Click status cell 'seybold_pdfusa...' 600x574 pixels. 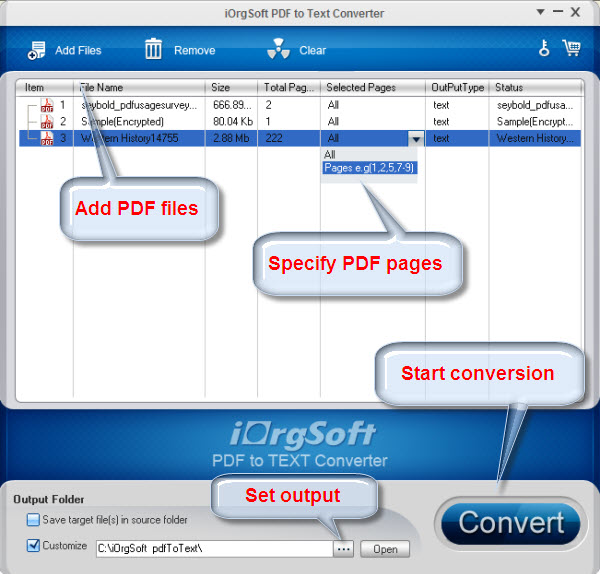[535, 105]
